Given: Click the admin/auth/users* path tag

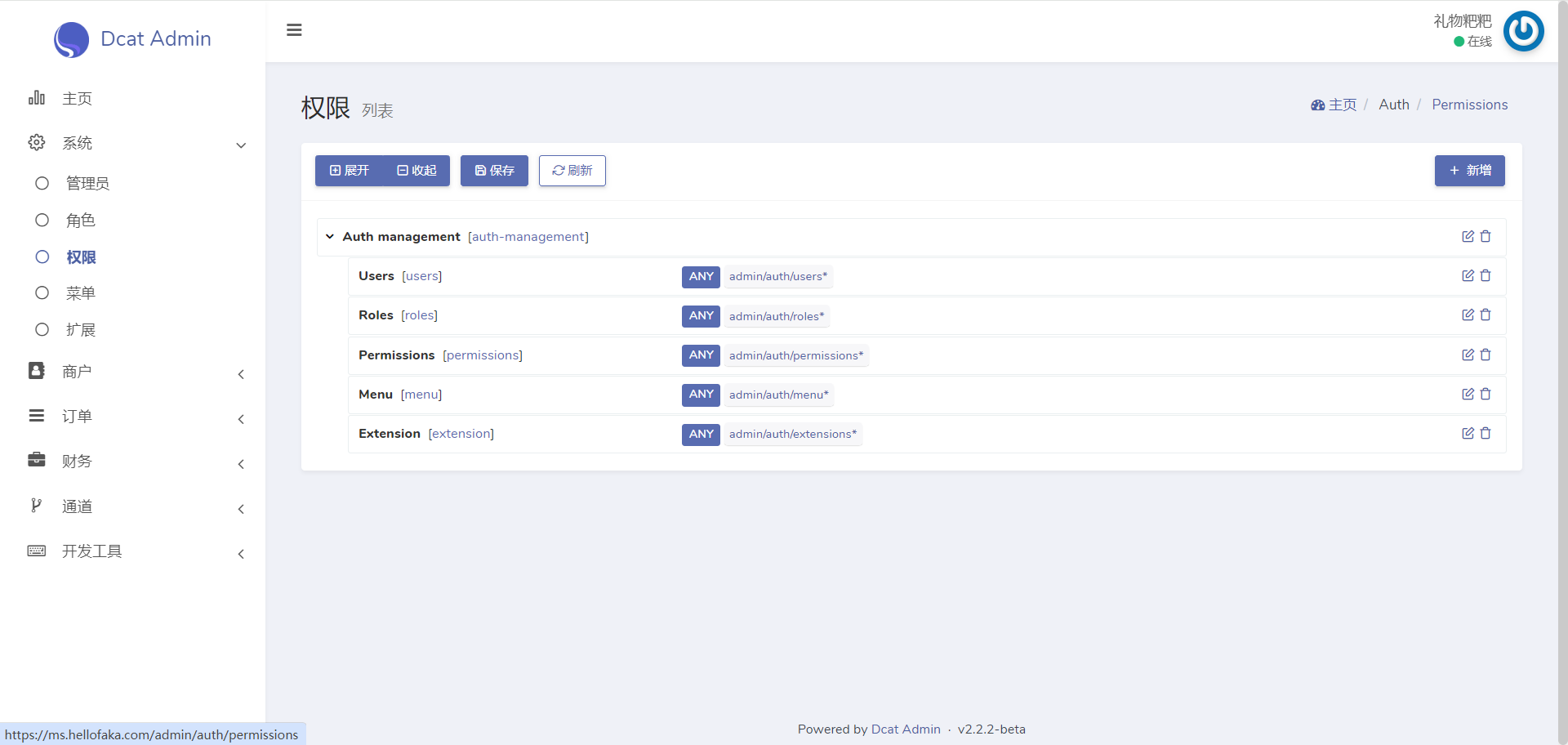Looking at the screenshot, I should (778, 276).
